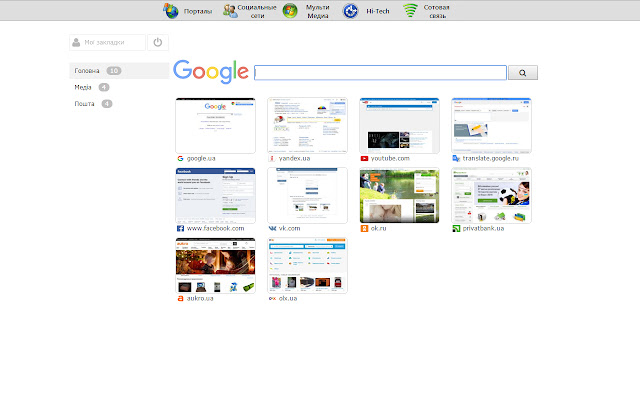
Task: Click the large Google logo
Action: (x=211, y=72)
